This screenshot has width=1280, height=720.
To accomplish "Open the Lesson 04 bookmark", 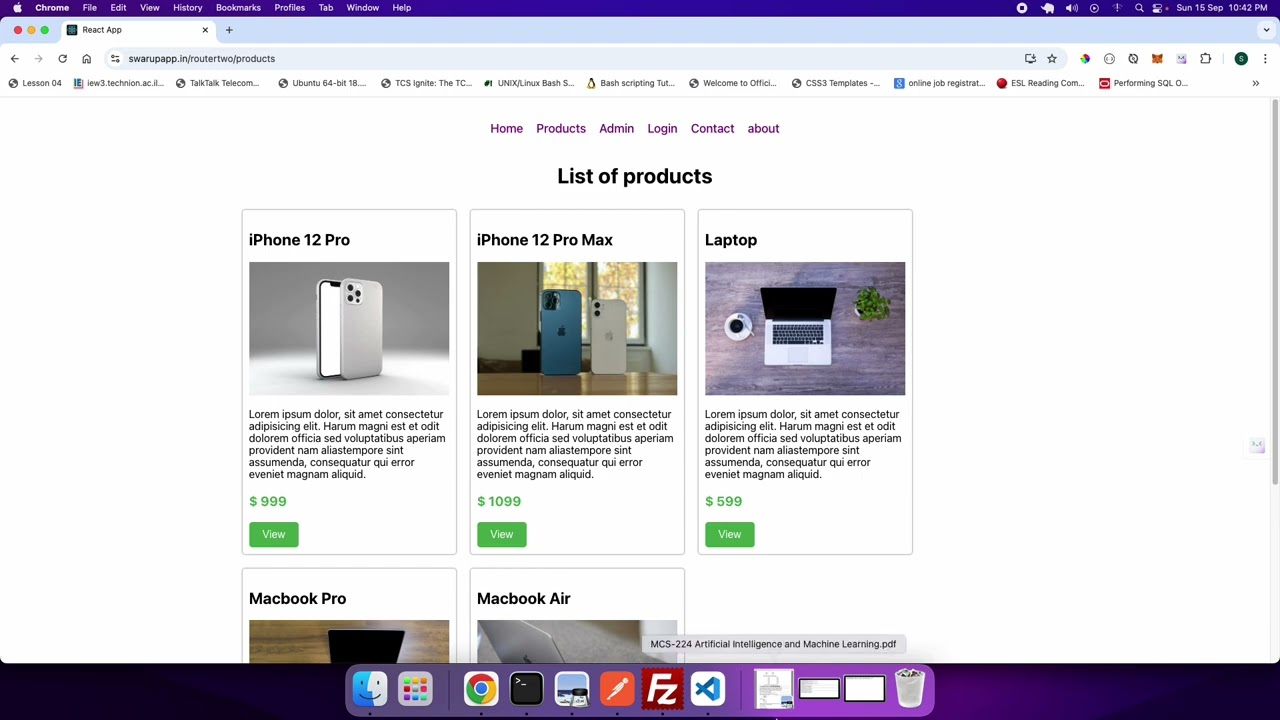I will pos(35,83).
